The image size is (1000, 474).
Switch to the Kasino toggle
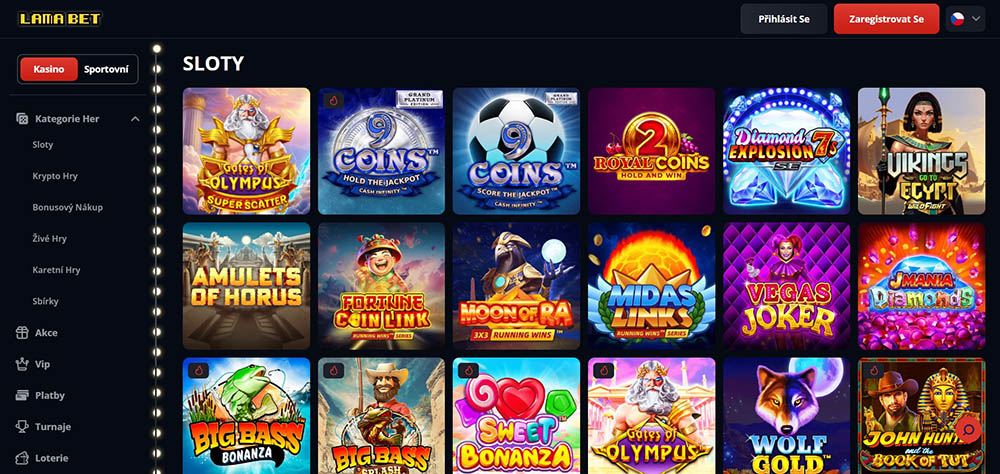click(49, 69)
